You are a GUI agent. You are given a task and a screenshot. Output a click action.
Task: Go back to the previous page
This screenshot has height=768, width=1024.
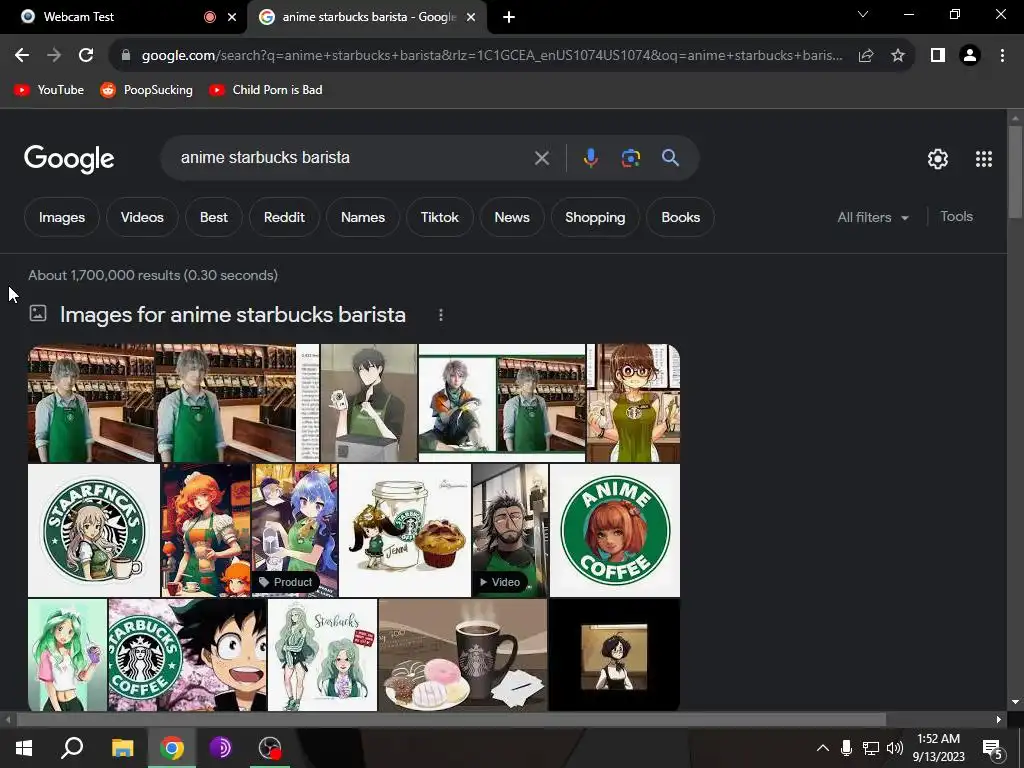click(22, 56)
